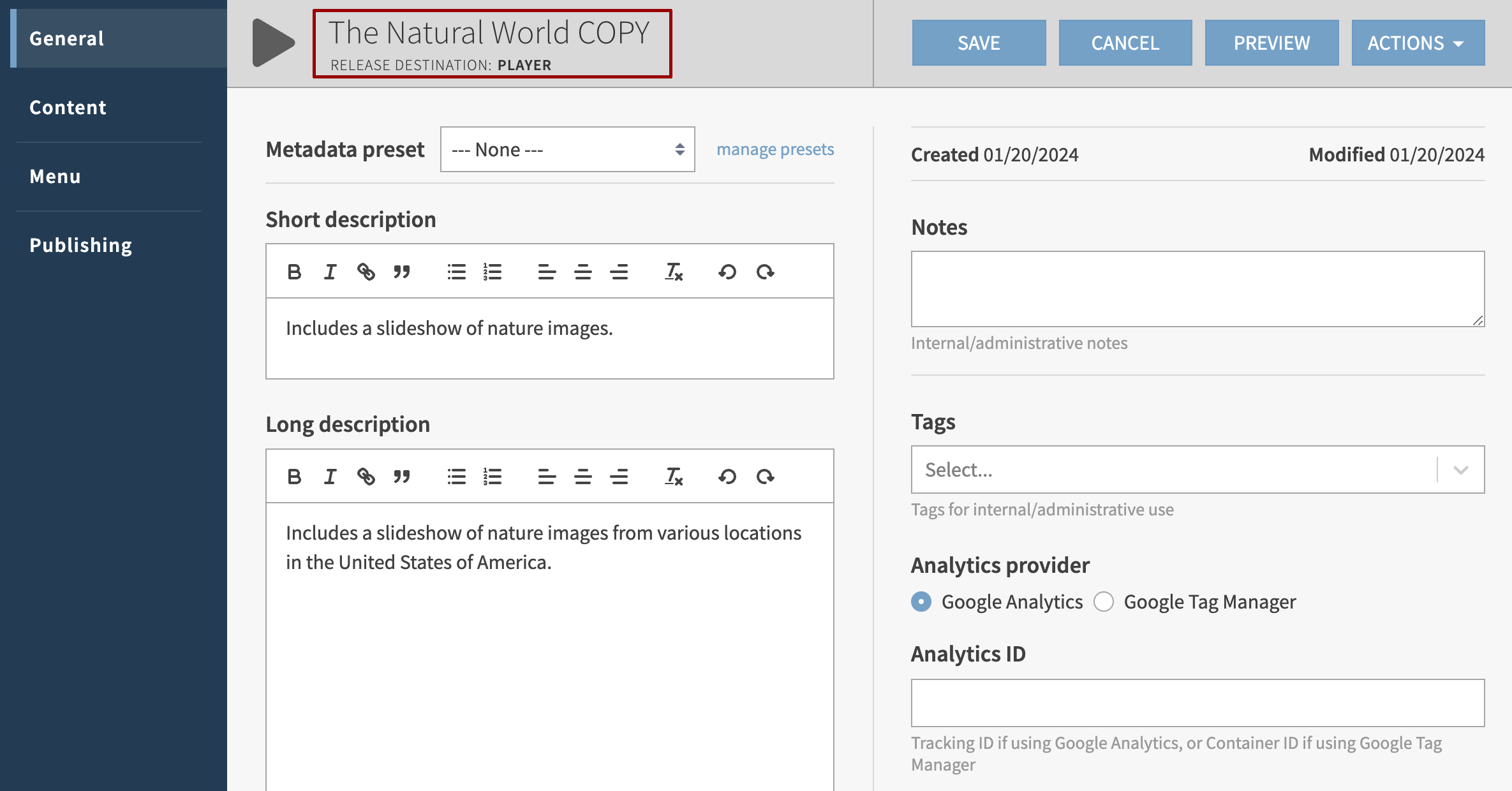The width and height of the screenshot is (1512, 791).
Task: Insert link in Short description editor
Action: pos(366,272)
